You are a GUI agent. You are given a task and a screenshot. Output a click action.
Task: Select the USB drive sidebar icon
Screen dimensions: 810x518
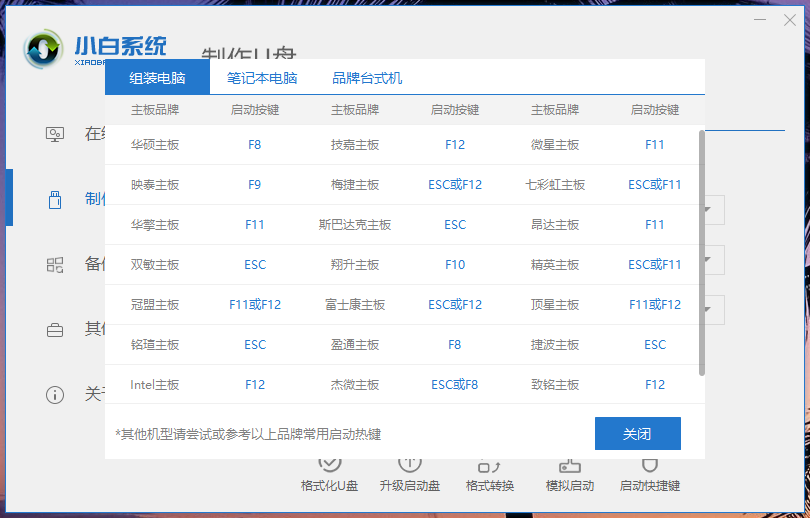click(x=55, y=199)
